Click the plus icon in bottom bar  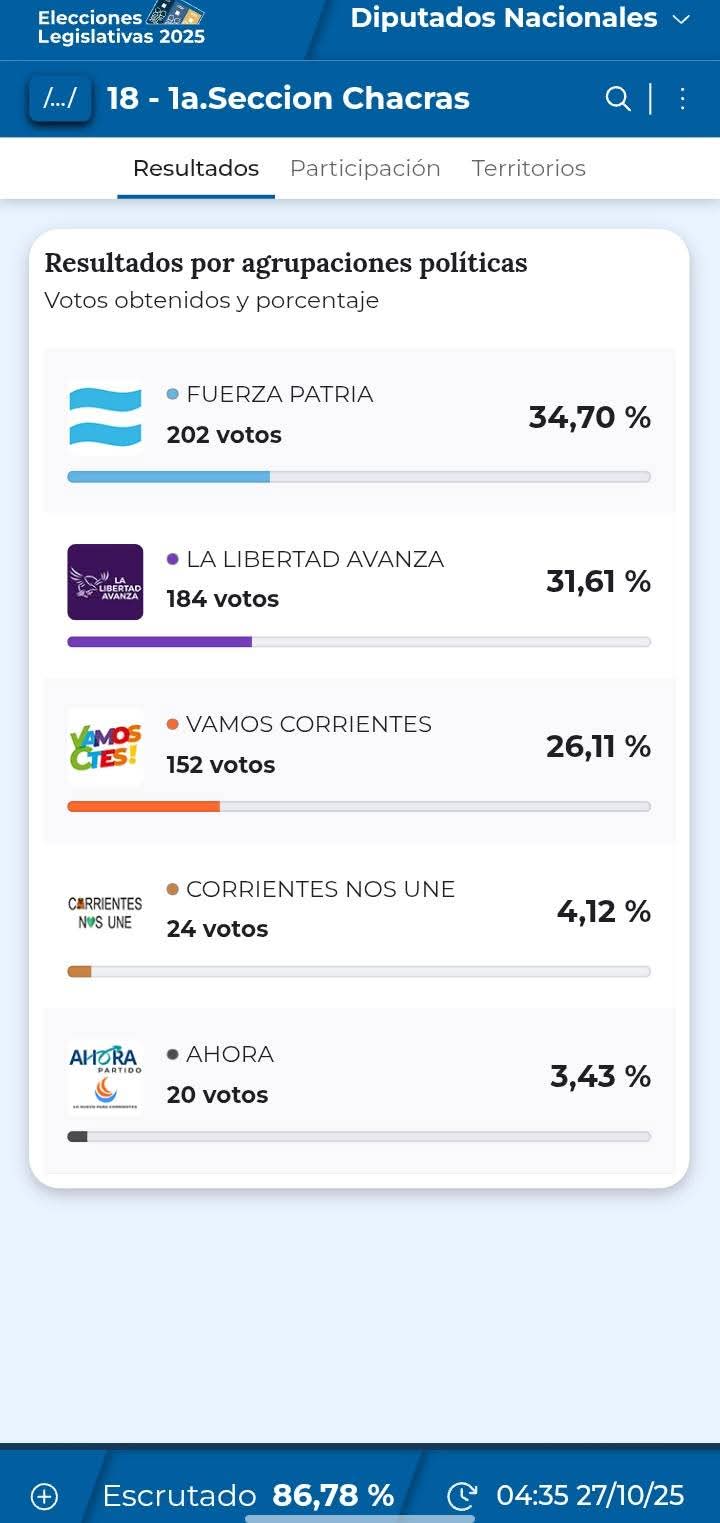click(x=44, y=1496)
